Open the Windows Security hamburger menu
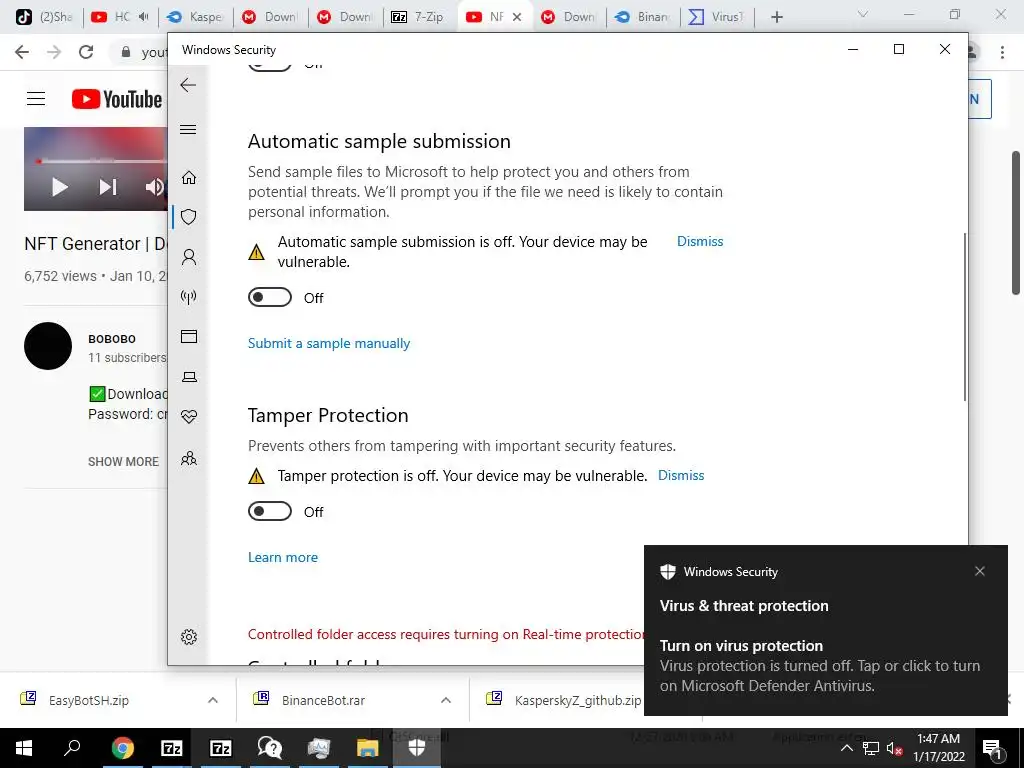The image size is (1024, 768). 188,129
